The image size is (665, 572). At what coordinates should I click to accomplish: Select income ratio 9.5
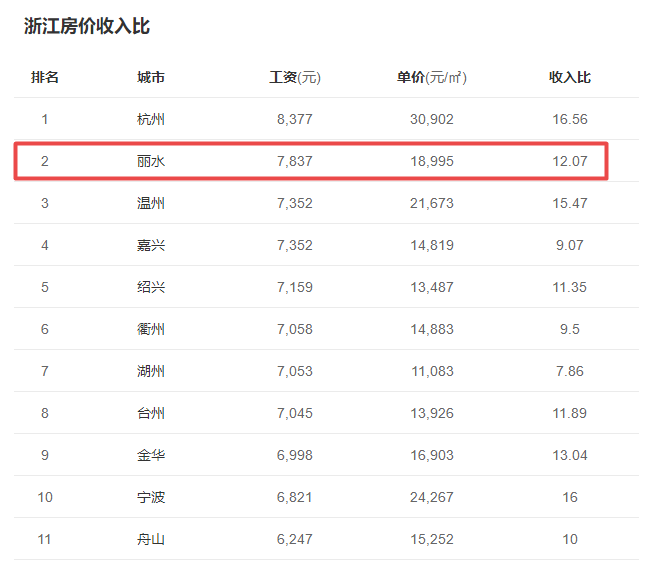pyautogui.click(x=570, y=329)
